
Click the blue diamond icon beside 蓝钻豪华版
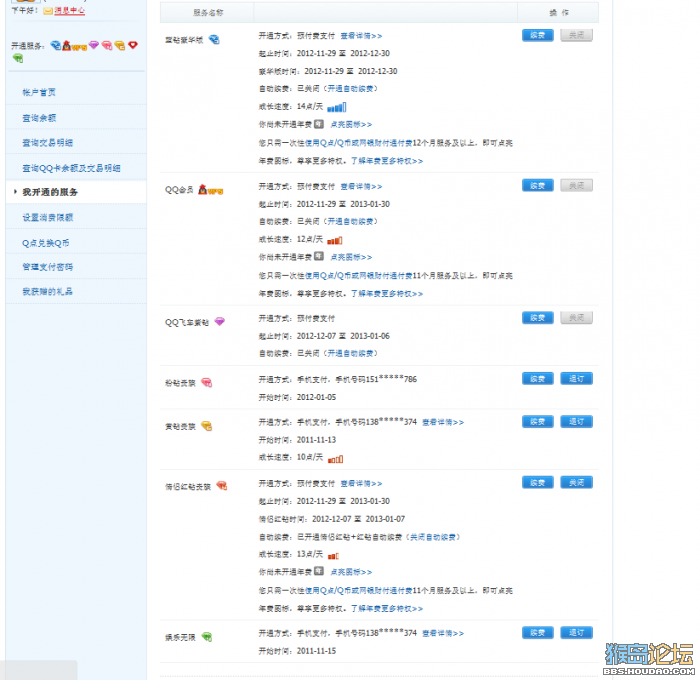[214, 39]
